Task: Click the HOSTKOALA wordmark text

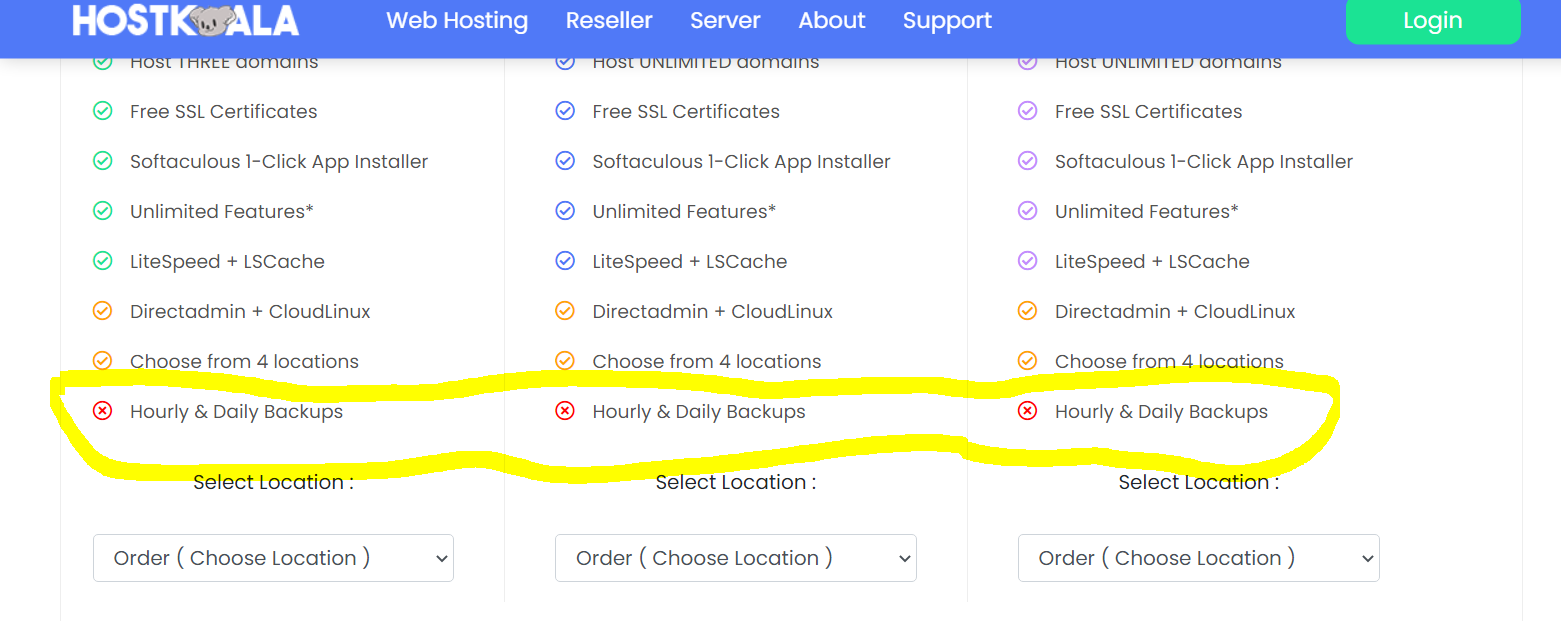Action: 186,20
